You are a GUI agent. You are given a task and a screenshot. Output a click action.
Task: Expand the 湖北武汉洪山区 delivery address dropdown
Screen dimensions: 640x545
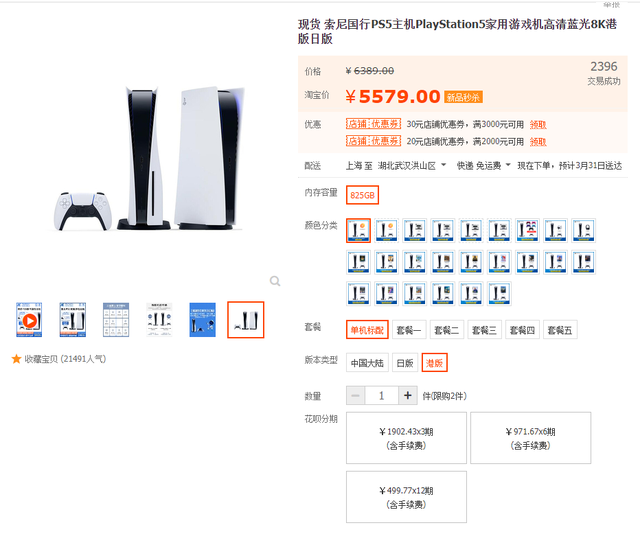[412, 166]
